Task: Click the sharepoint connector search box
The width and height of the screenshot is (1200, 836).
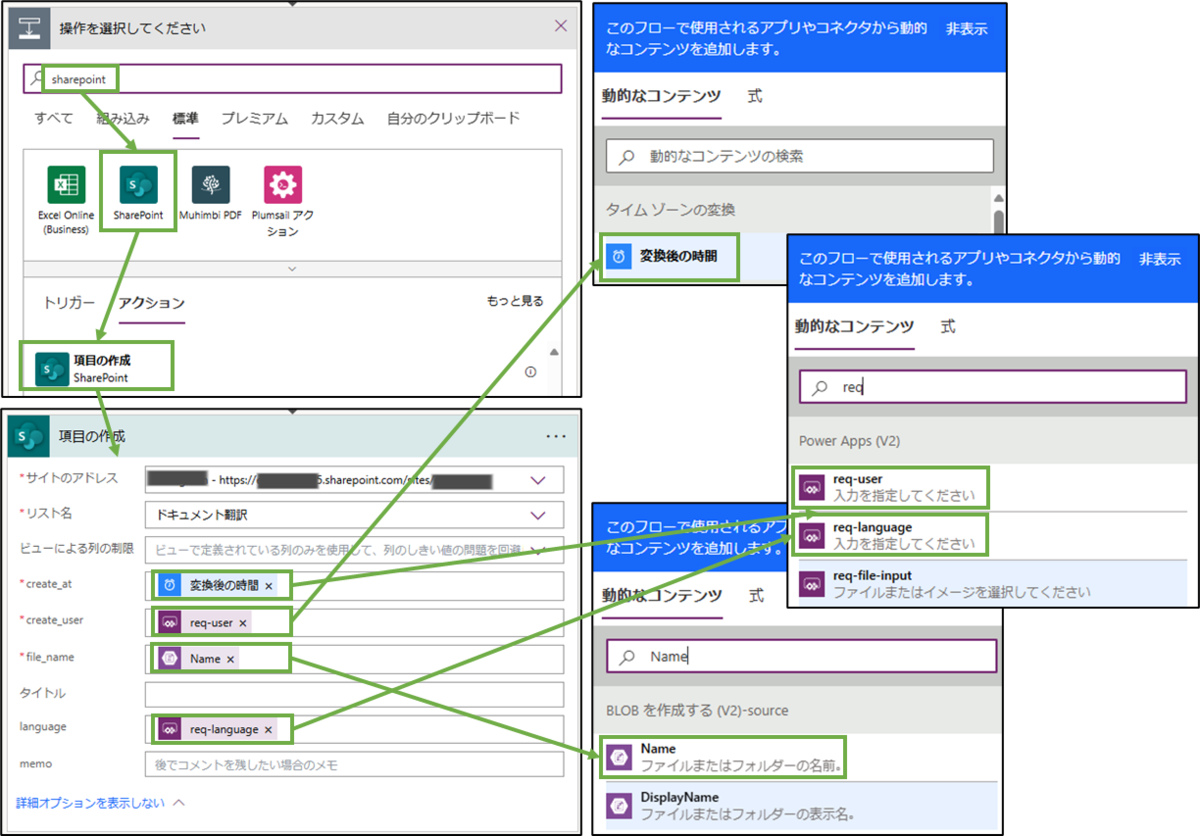Action: (x=293, y=78)
